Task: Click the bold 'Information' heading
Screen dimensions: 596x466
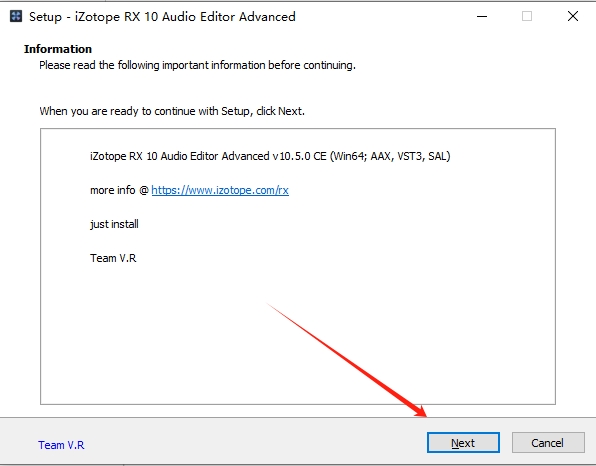Action: pos(58,49)
